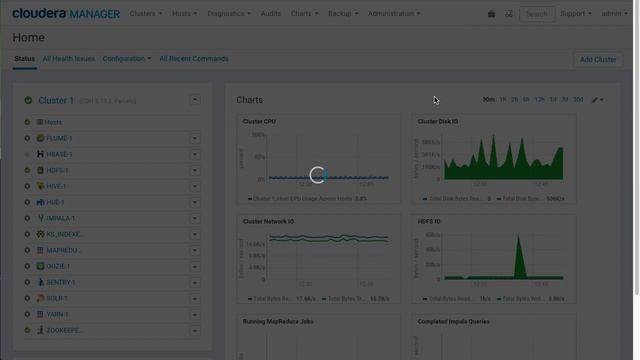Click the health status indicator for HIVE-1
Viewport: 640px width, 360px height.
pyautogui.click(x=27, y=186)
